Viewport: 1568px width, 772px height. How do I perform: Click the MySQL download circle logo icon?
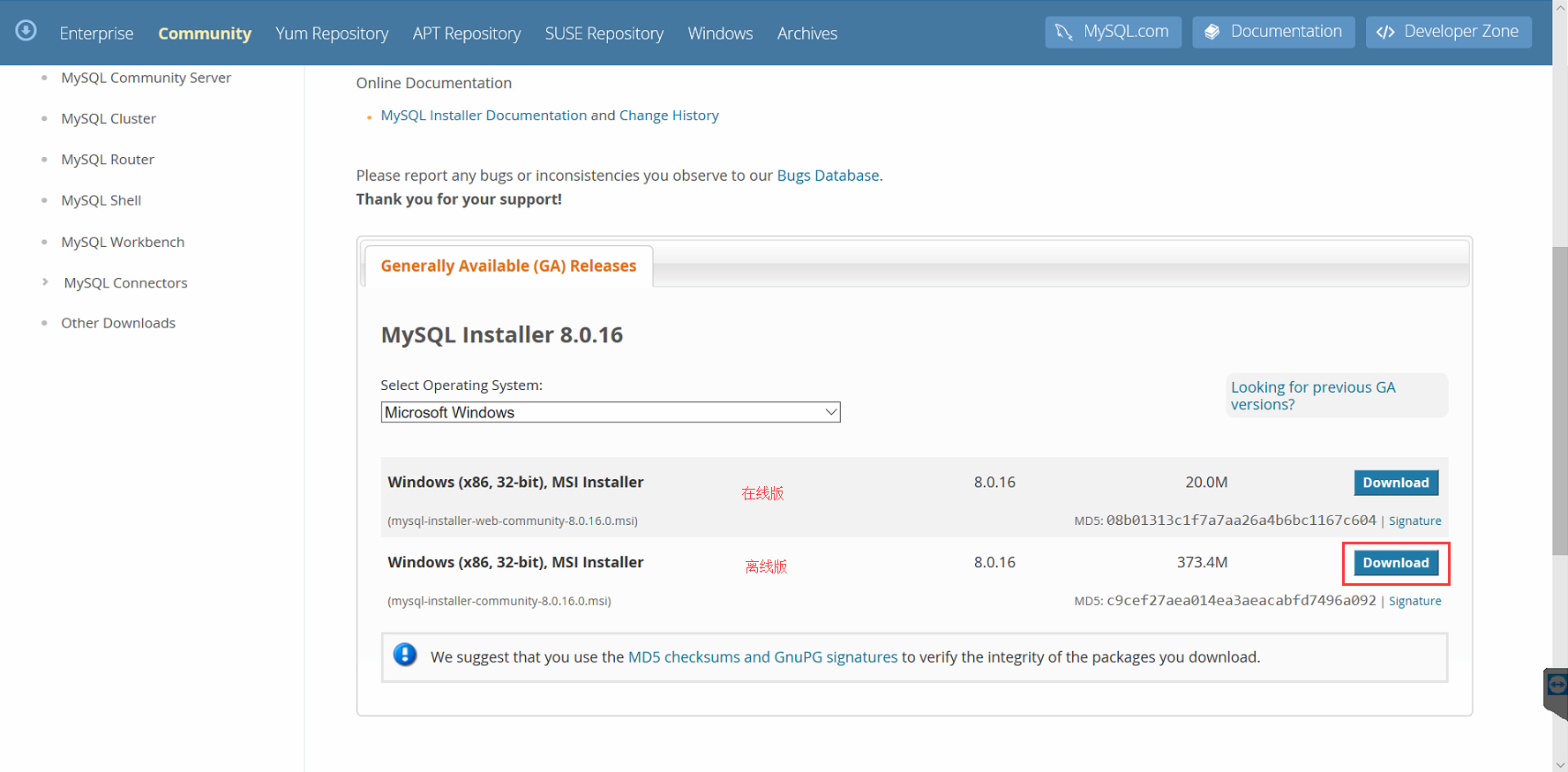[26, 31]
